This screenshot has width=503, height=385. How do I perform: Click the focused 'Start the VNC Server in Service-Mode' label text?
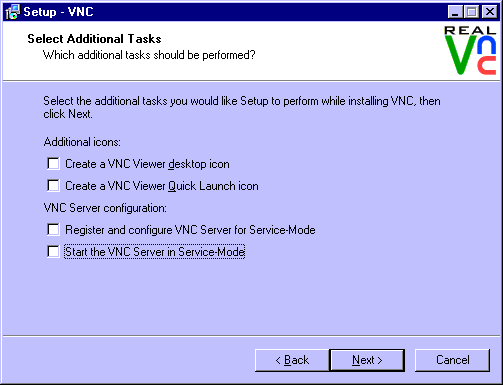155,252
